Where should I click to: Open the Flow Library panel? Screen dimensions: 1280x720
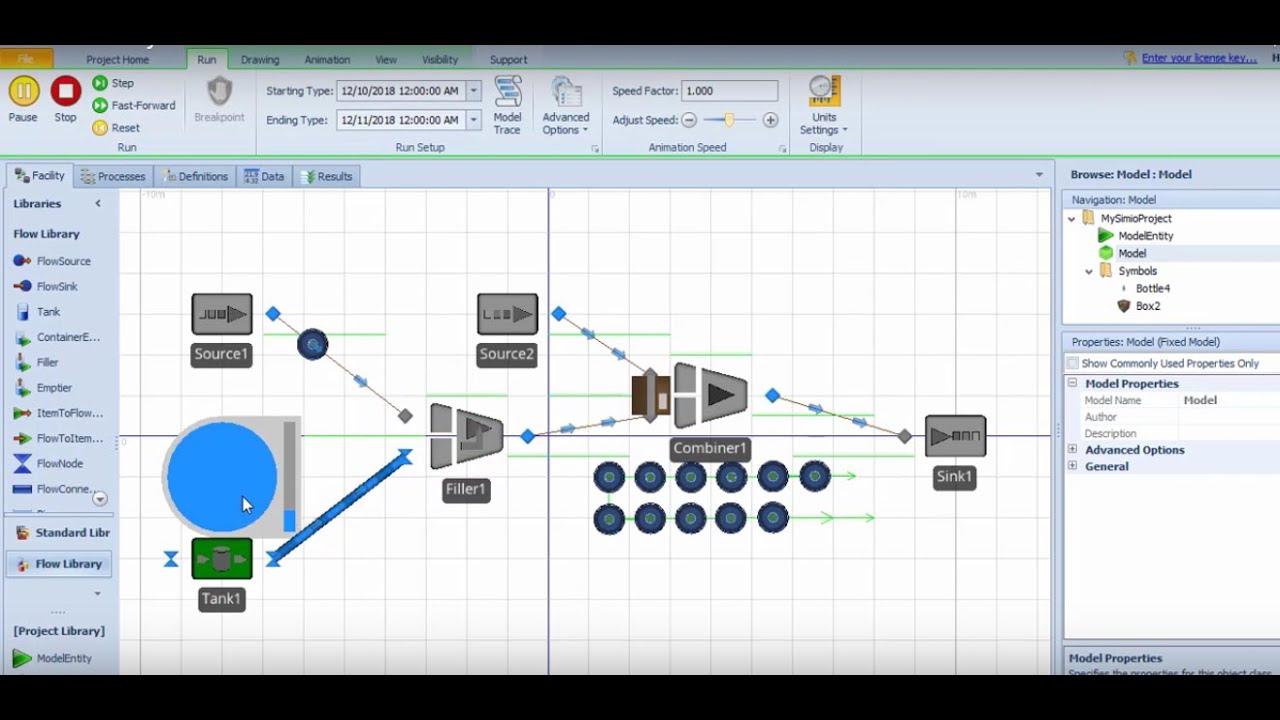click(x=60, y=564)
